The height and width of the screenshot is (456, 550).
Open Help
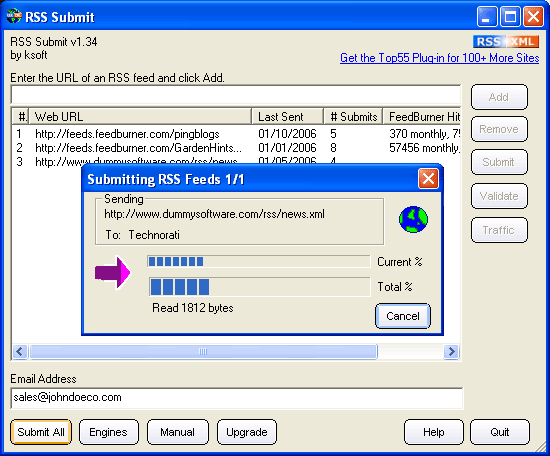pyautogui.click(x=434, y=432)
